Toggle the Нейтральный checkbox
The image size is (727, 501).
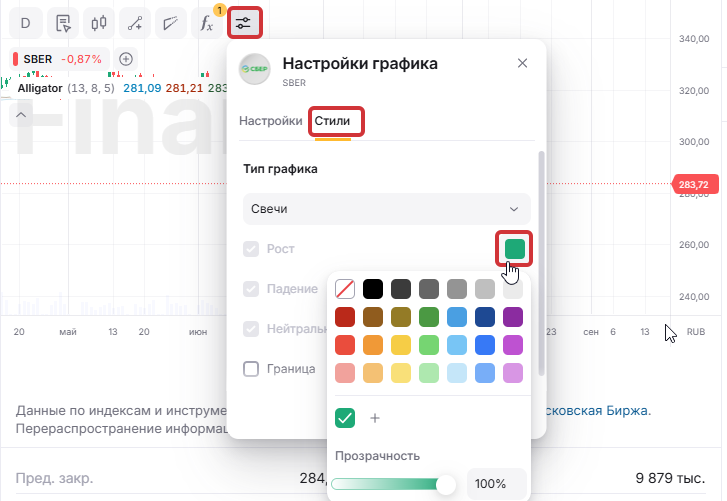coord(251,329)
